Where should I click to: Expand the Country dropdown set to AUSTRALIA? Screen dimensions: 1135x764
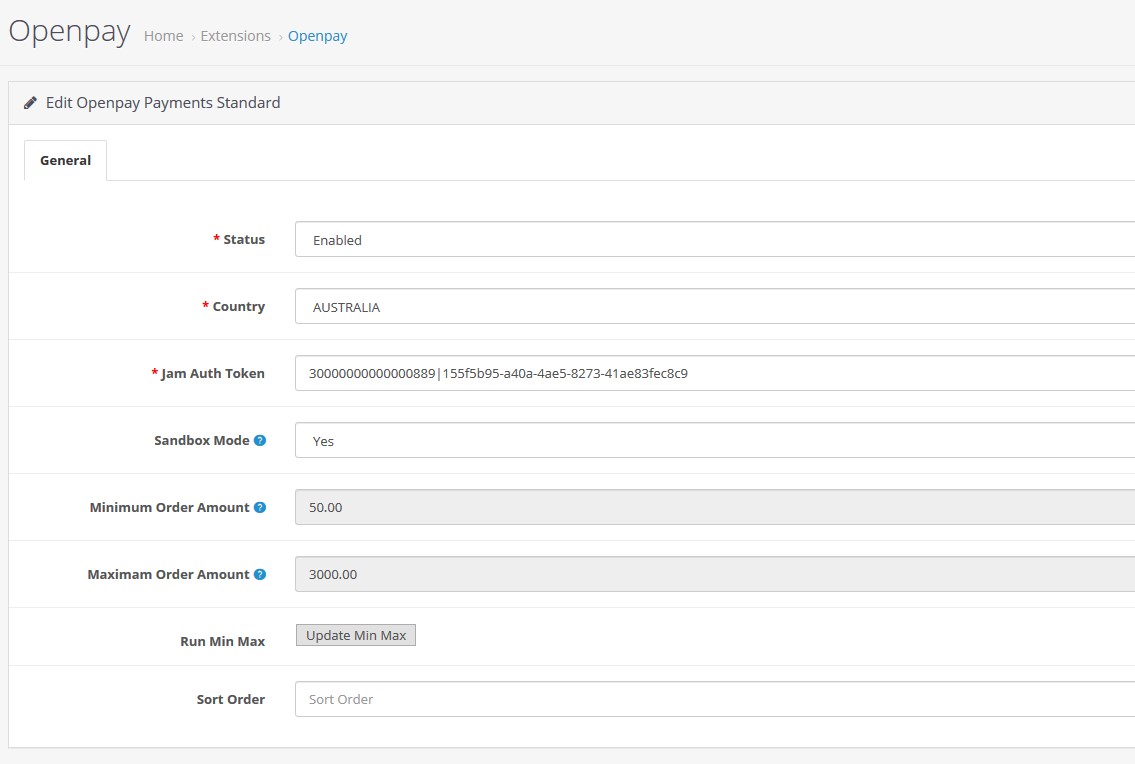[714, 307]
